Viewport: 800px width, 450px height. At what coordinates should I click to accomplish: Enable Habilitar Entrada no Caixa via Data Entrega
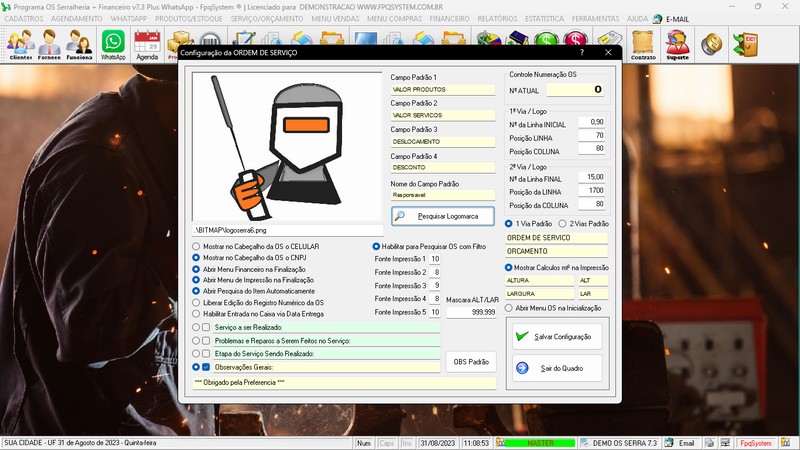[x=196, y=314]
